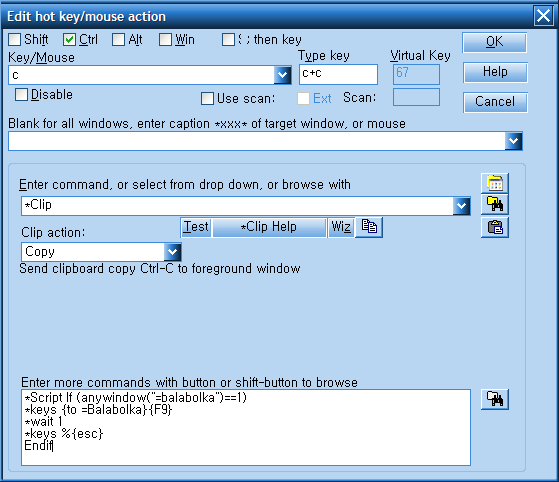Click the copy pages icon next to Wiz
Image resolution: width=559 pixels, height=482 pixels.
(x=369, y=227)
